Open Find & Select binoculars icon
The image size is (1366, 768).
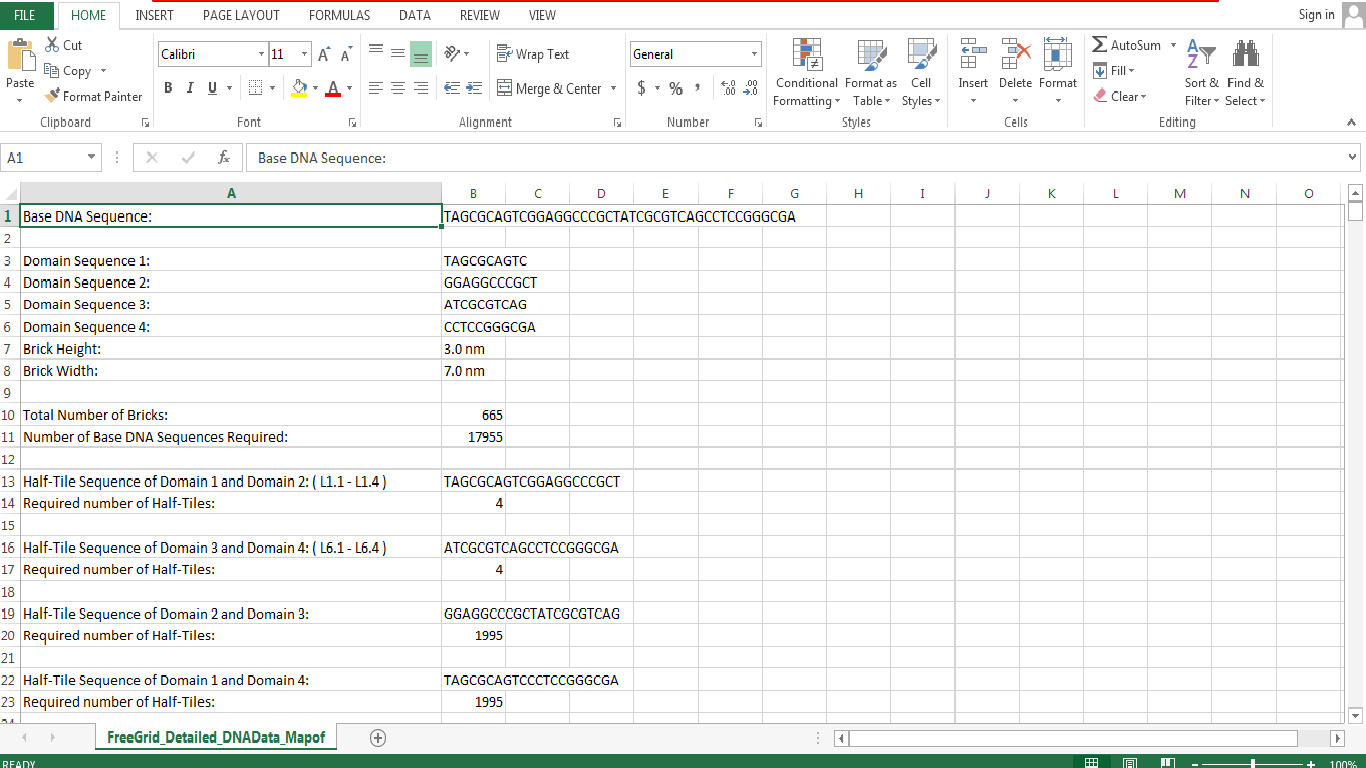tap(1245, 56)
